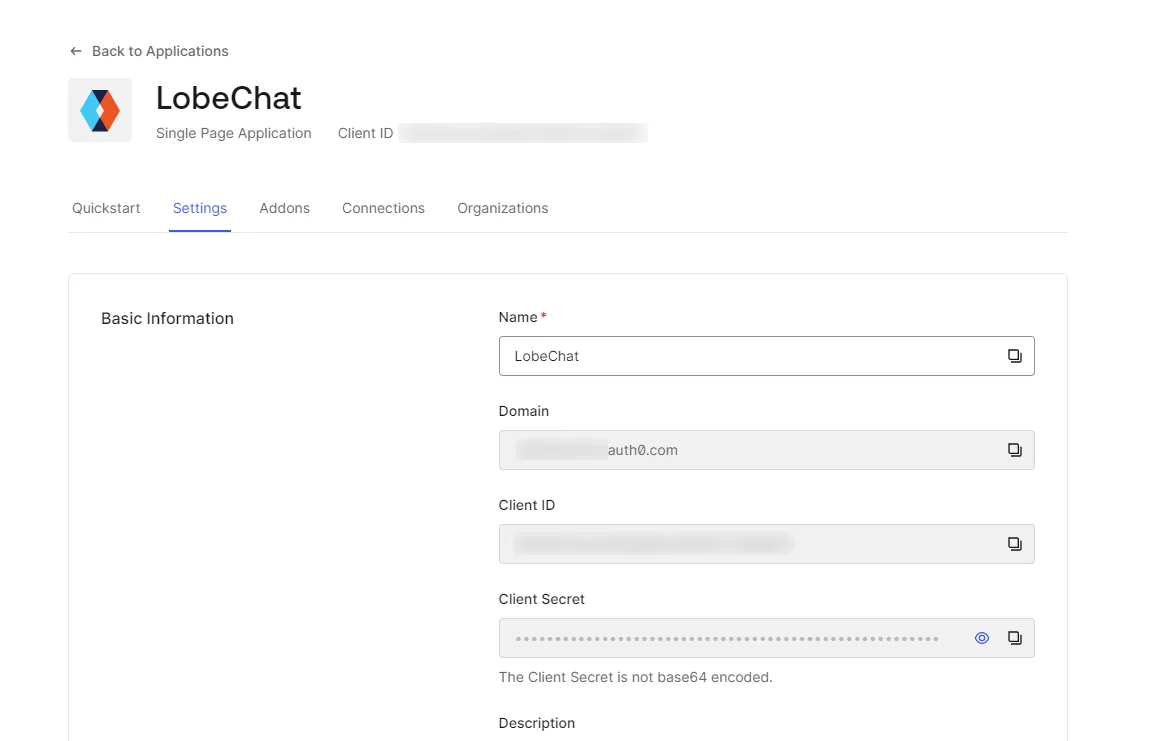Open the Addons tab
Image resolution: width=1175 pixels, height=741 pixels.
coord(284,208)
